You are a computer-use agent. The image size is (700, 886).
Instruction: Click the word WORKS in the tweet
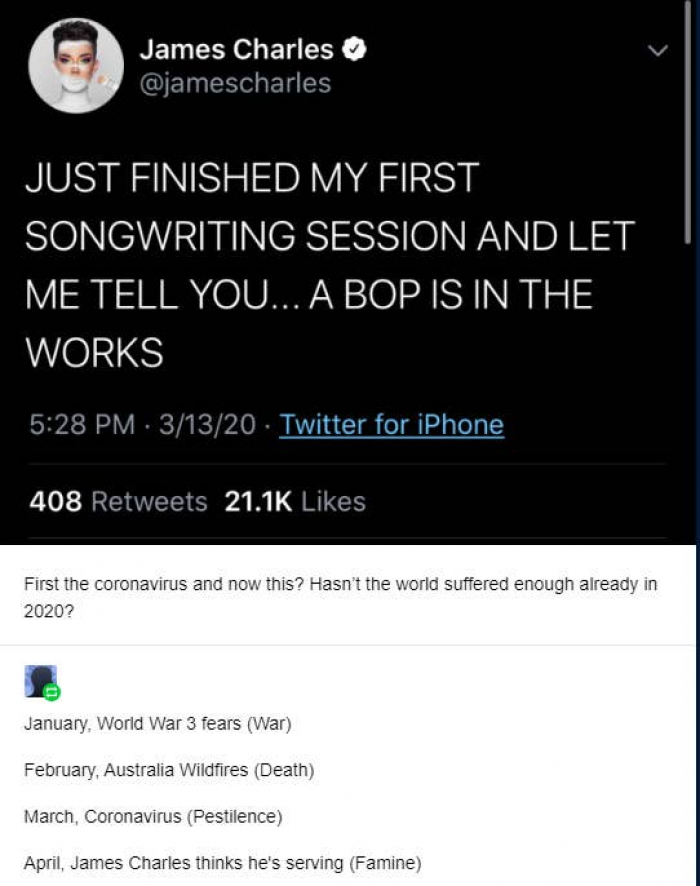point(93,352)
